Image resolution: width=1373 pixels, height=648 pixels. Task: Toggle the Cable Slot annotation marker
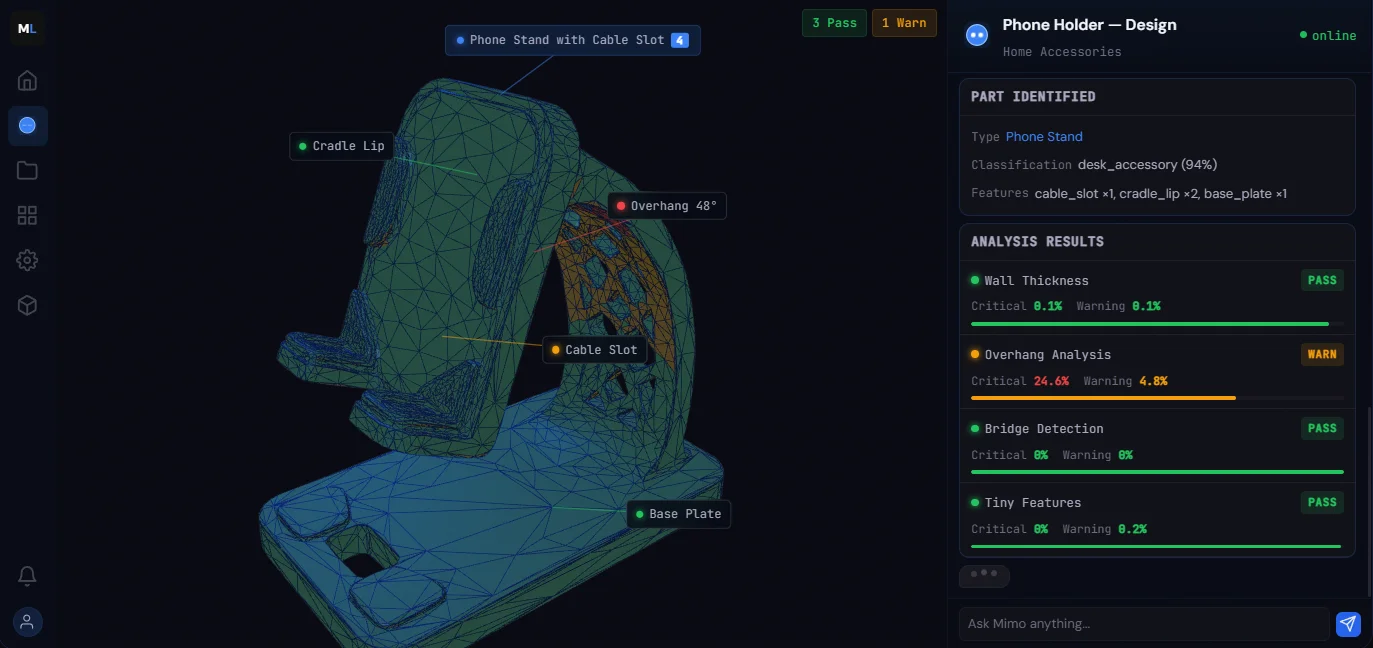[x=594, y=349]
